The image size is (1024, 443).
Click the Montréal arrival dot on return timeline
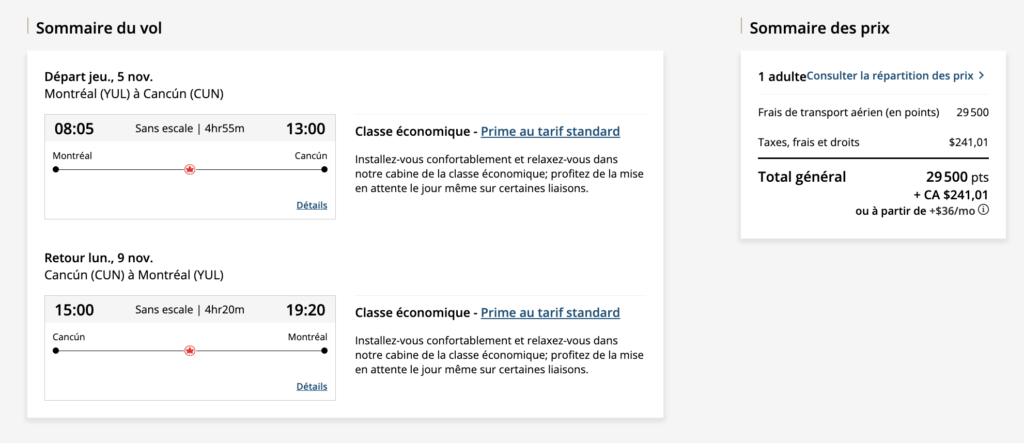324,351
